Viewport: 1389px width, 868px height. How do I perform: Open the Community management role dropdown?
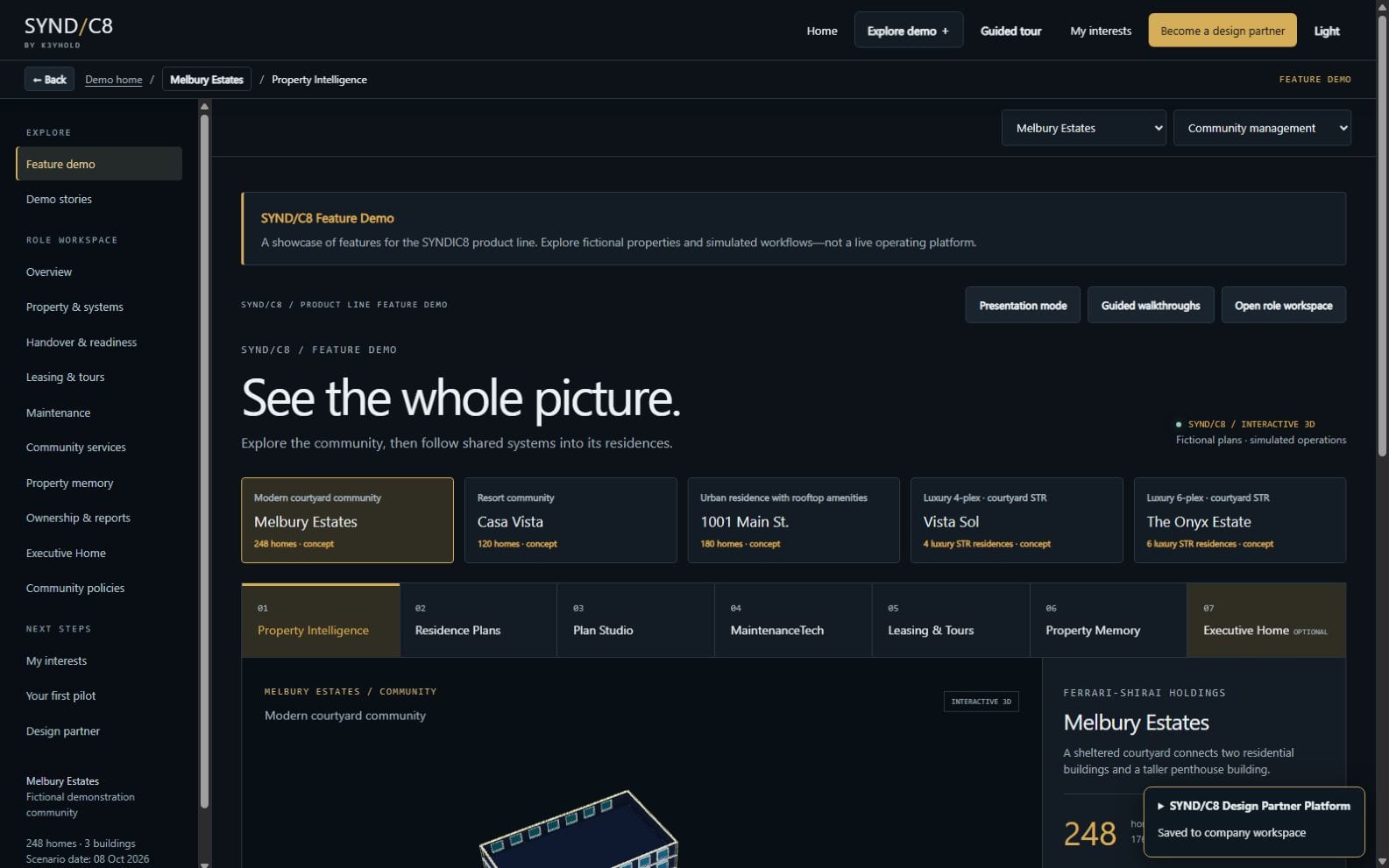(1262, 128)
